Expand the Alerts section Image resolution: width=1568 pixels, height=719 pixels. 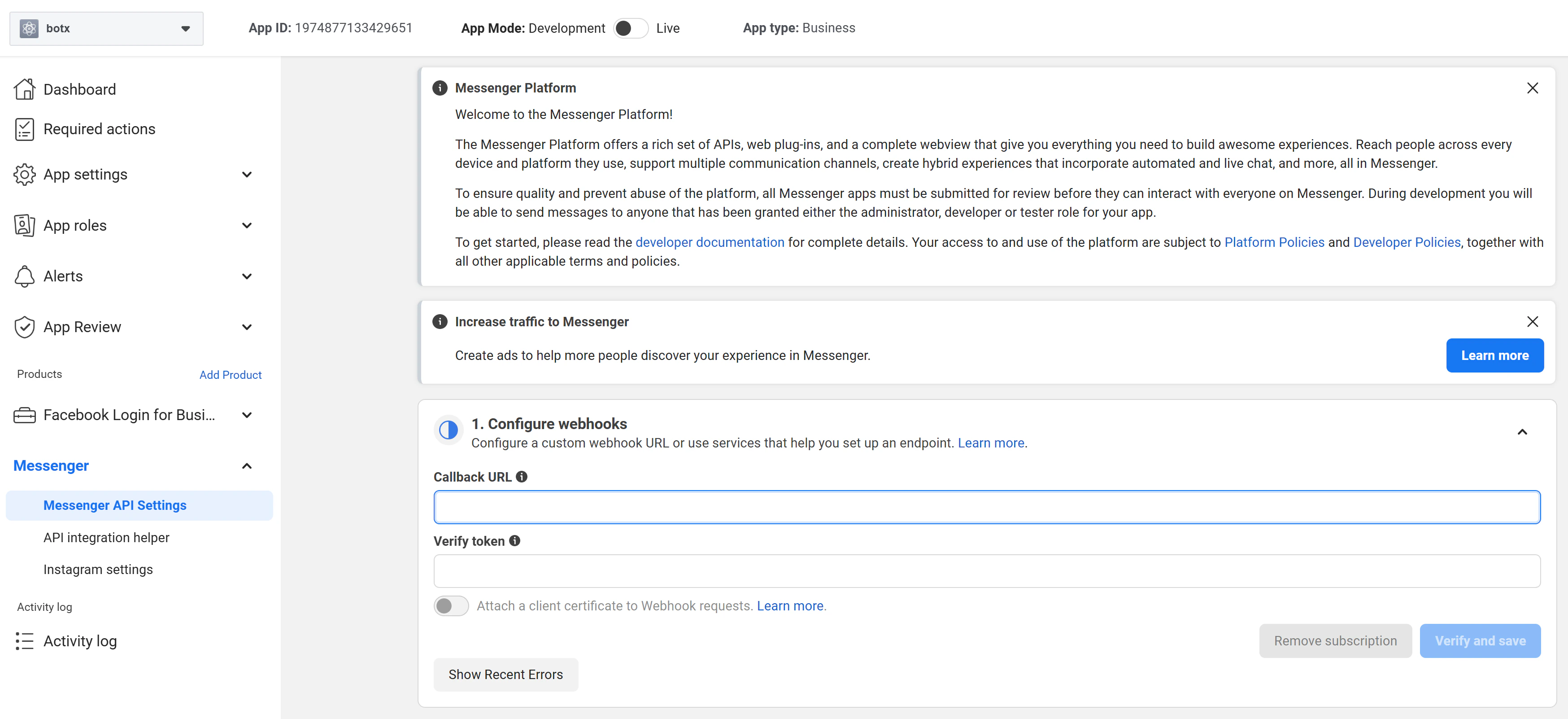point(247,276)
